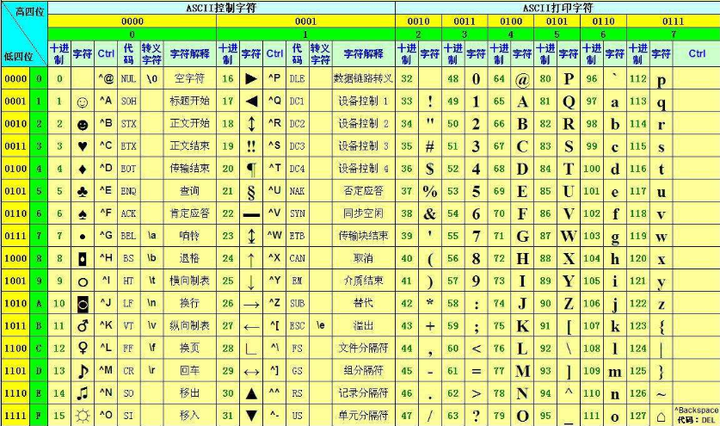This screenshot has width=720, height=426.
Task: Click the up-pointing triangle for decimal 30
Action: pyautogui.click(x=251, y=393)
